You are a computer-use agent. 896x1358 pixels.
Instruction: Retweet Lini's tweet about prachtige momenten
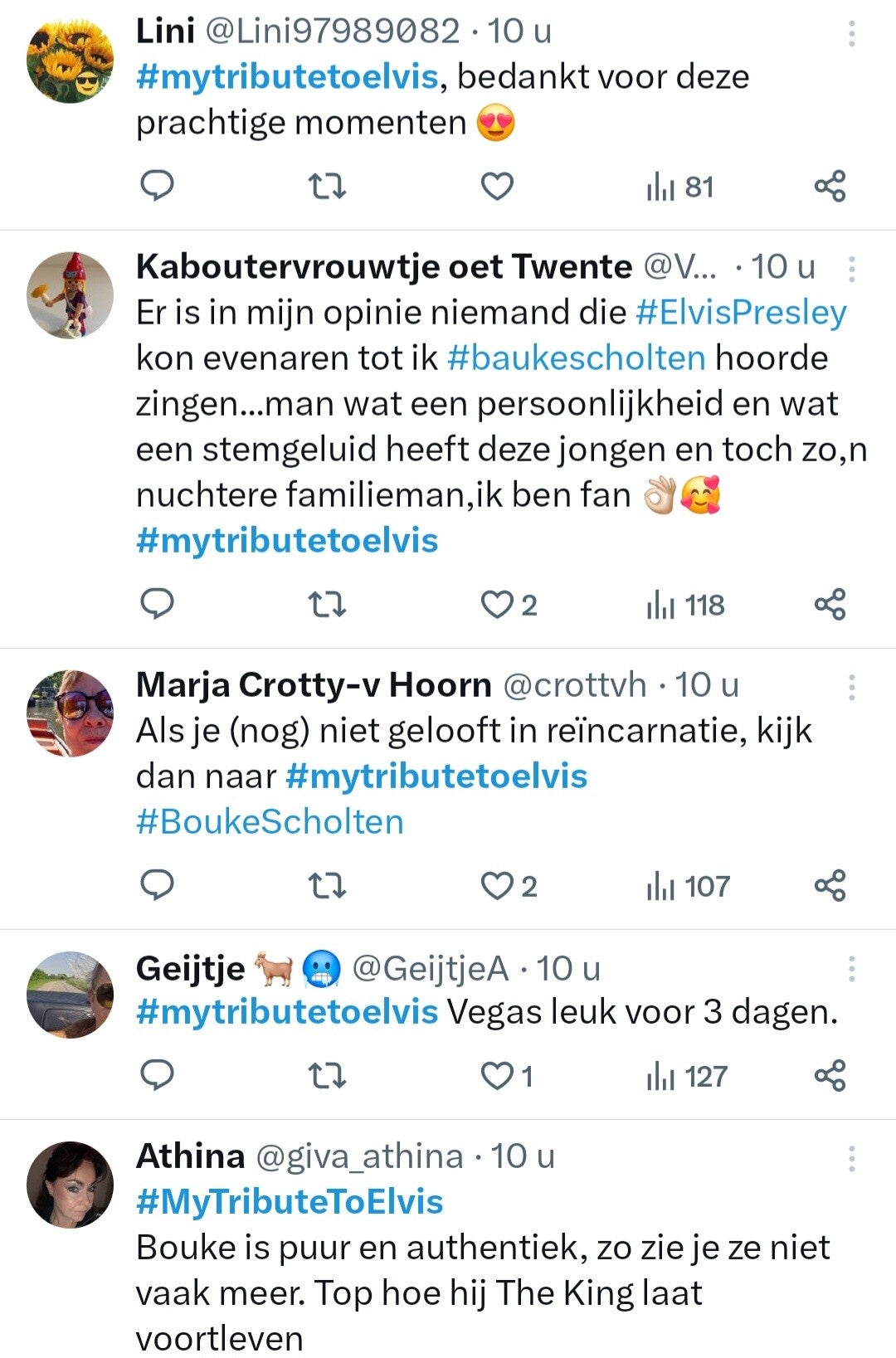pyautogui.click(x=327, y=187)
